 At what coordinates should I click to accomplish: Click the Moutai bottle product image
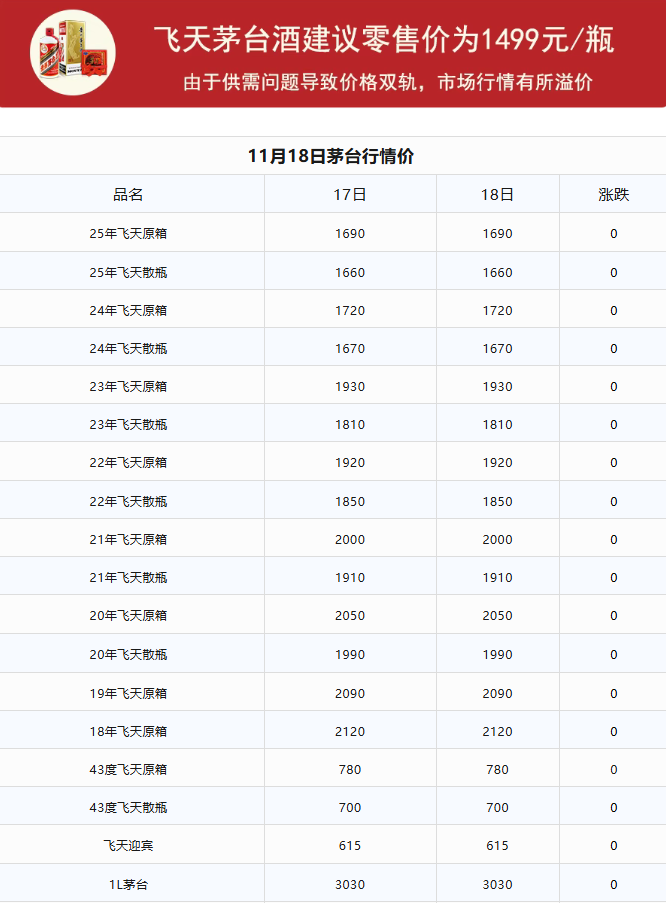point(72,52)
